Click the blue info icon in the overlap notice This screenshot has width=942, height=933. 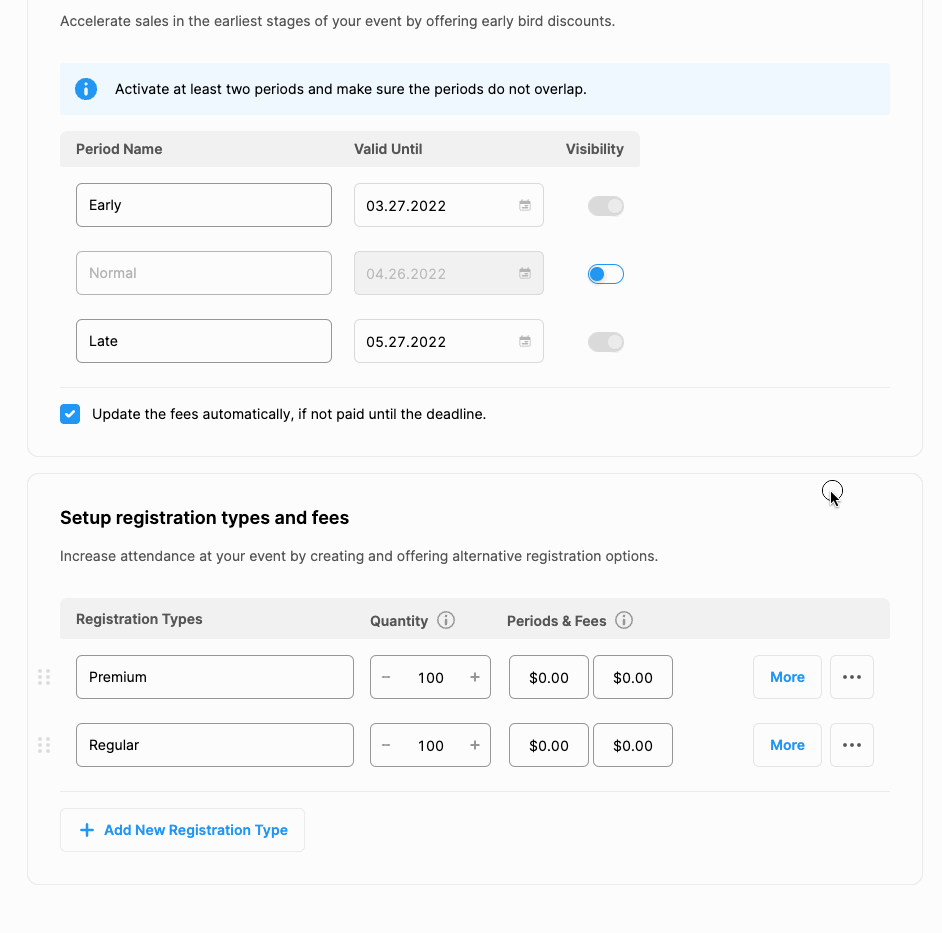click(85, 89)
